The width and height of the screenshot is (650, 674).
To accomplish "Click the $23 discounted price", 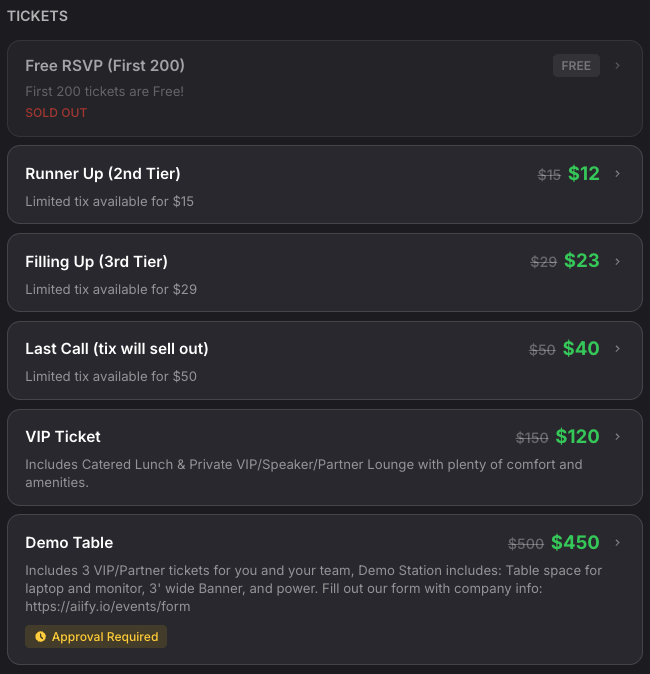I will pos(582,261).
